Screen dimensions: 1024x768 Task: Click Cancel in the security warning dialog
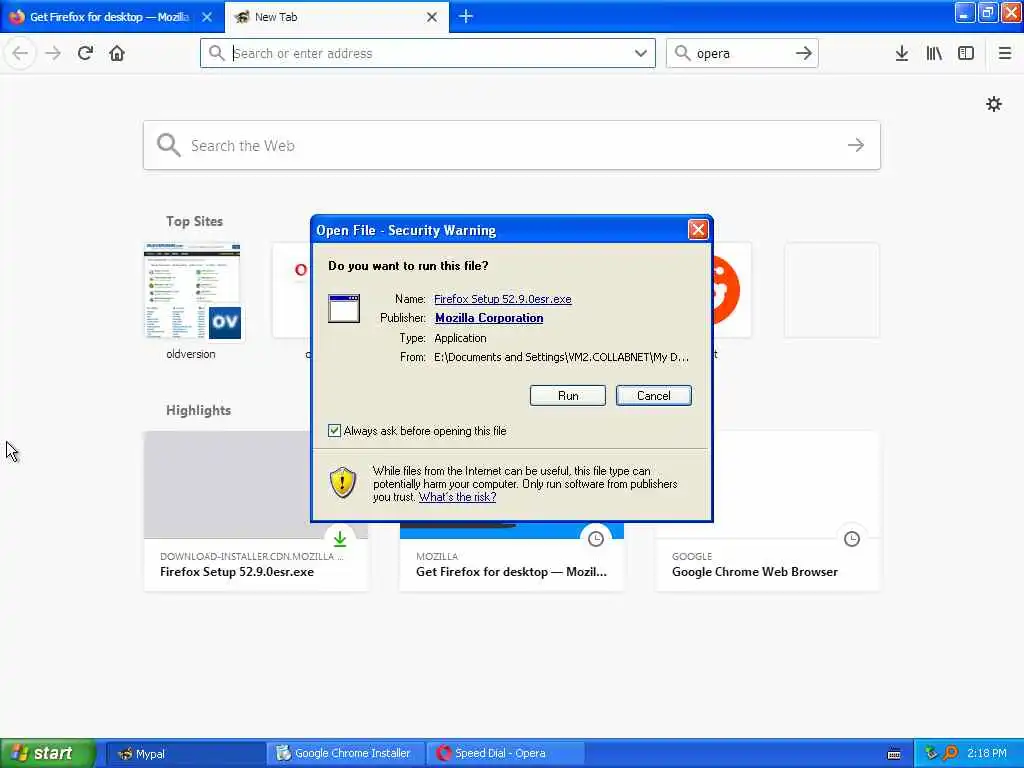click(x=653, y=395)
